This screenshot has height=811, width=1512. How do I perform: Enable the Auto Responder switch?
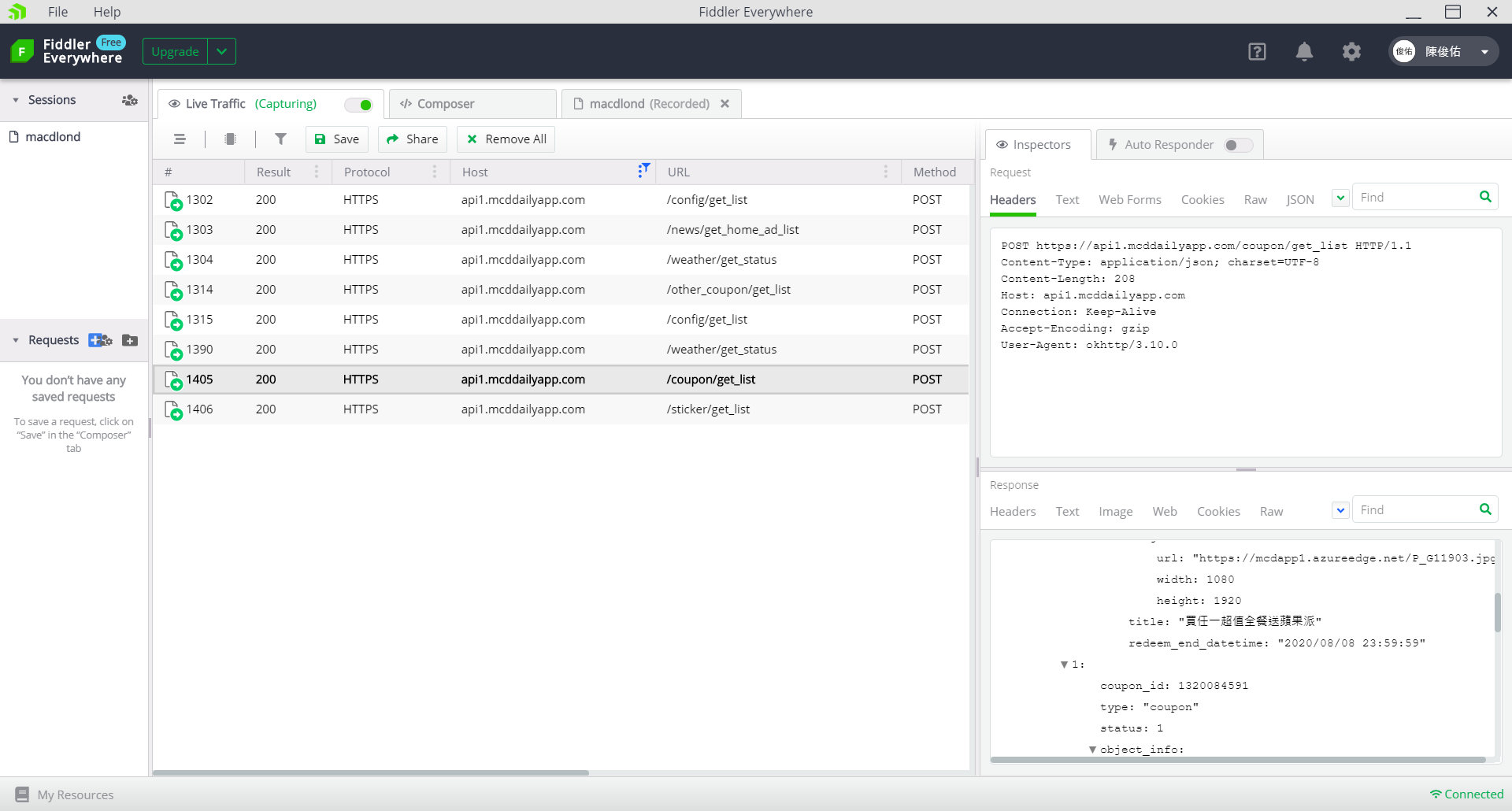tap(1238, 145)
